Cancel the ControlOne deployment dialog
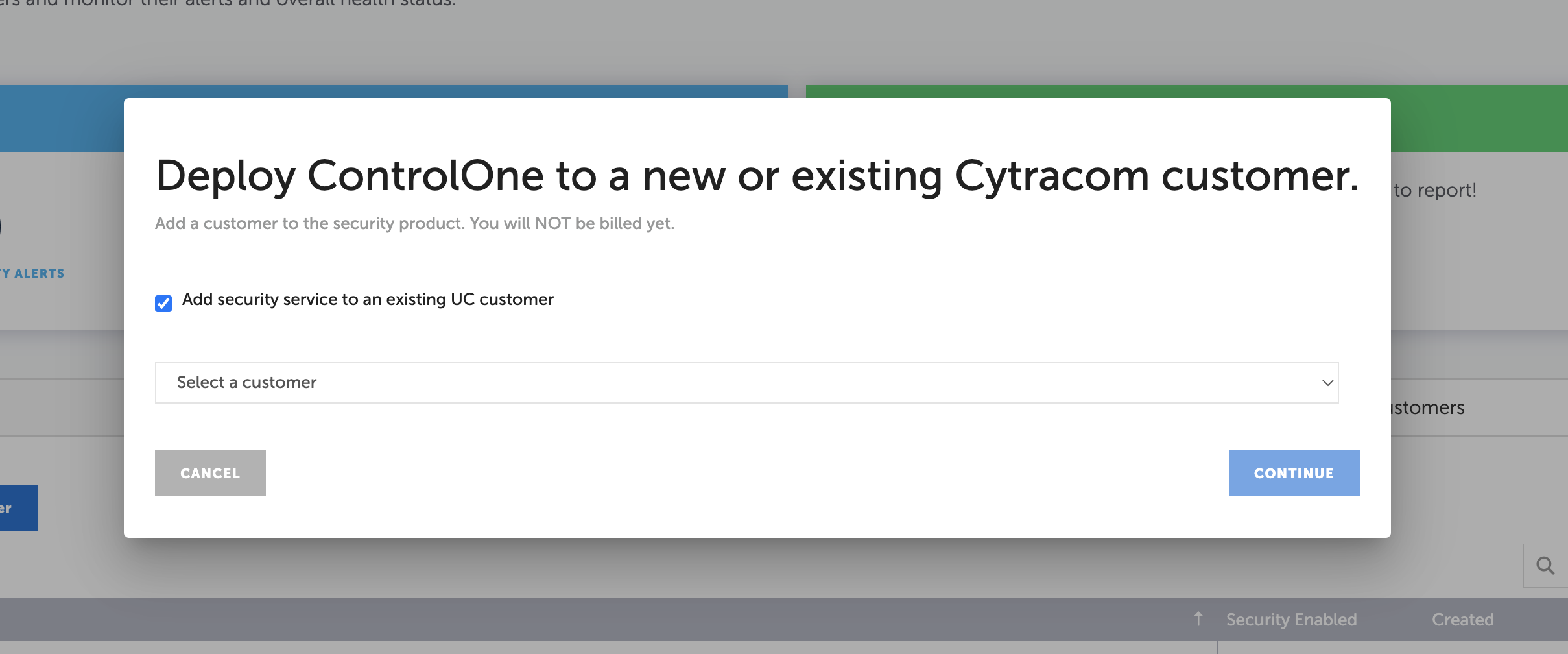Screen dimensions: 1568x654 click(x=210, y=473)
